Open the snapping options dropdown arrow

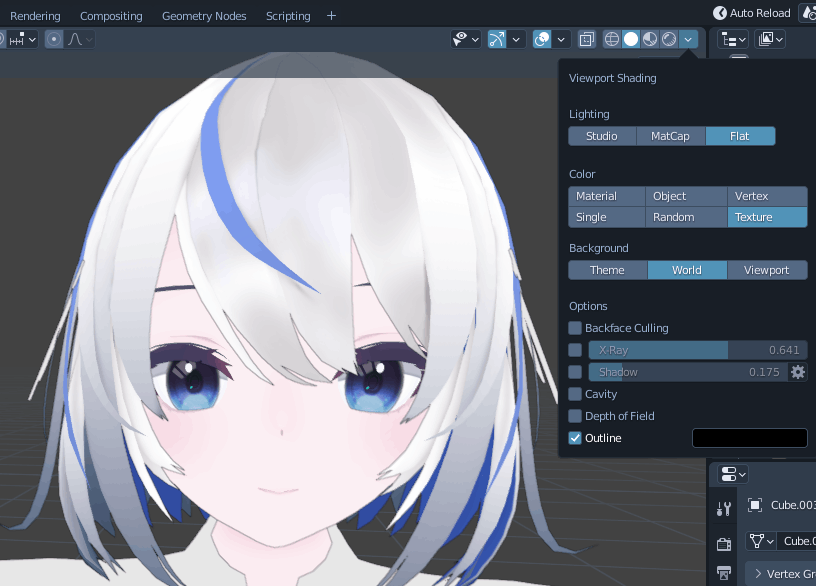click(x=32, y=39)
